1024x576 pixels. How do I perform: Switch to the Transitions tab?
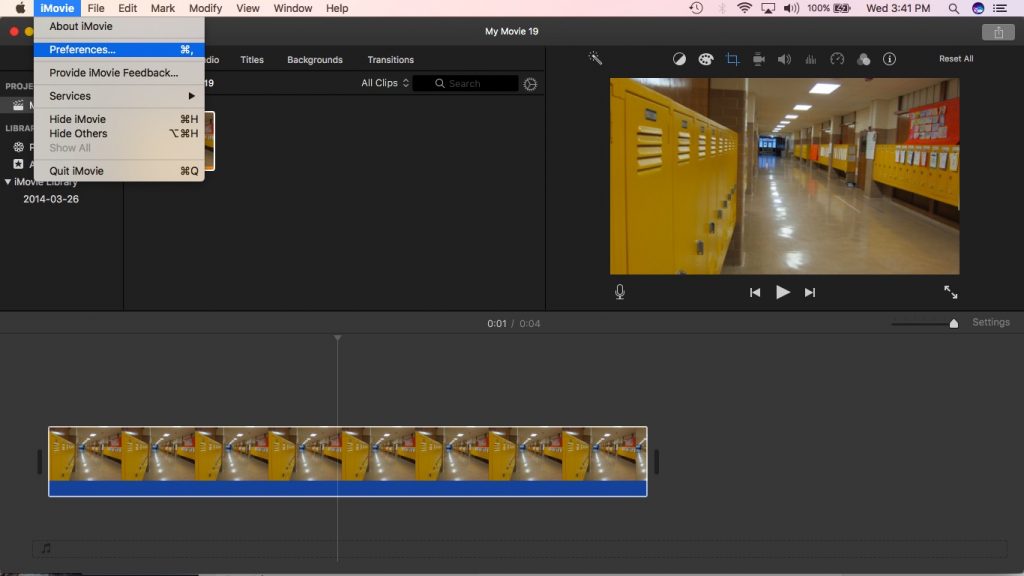tap(391, 59)
